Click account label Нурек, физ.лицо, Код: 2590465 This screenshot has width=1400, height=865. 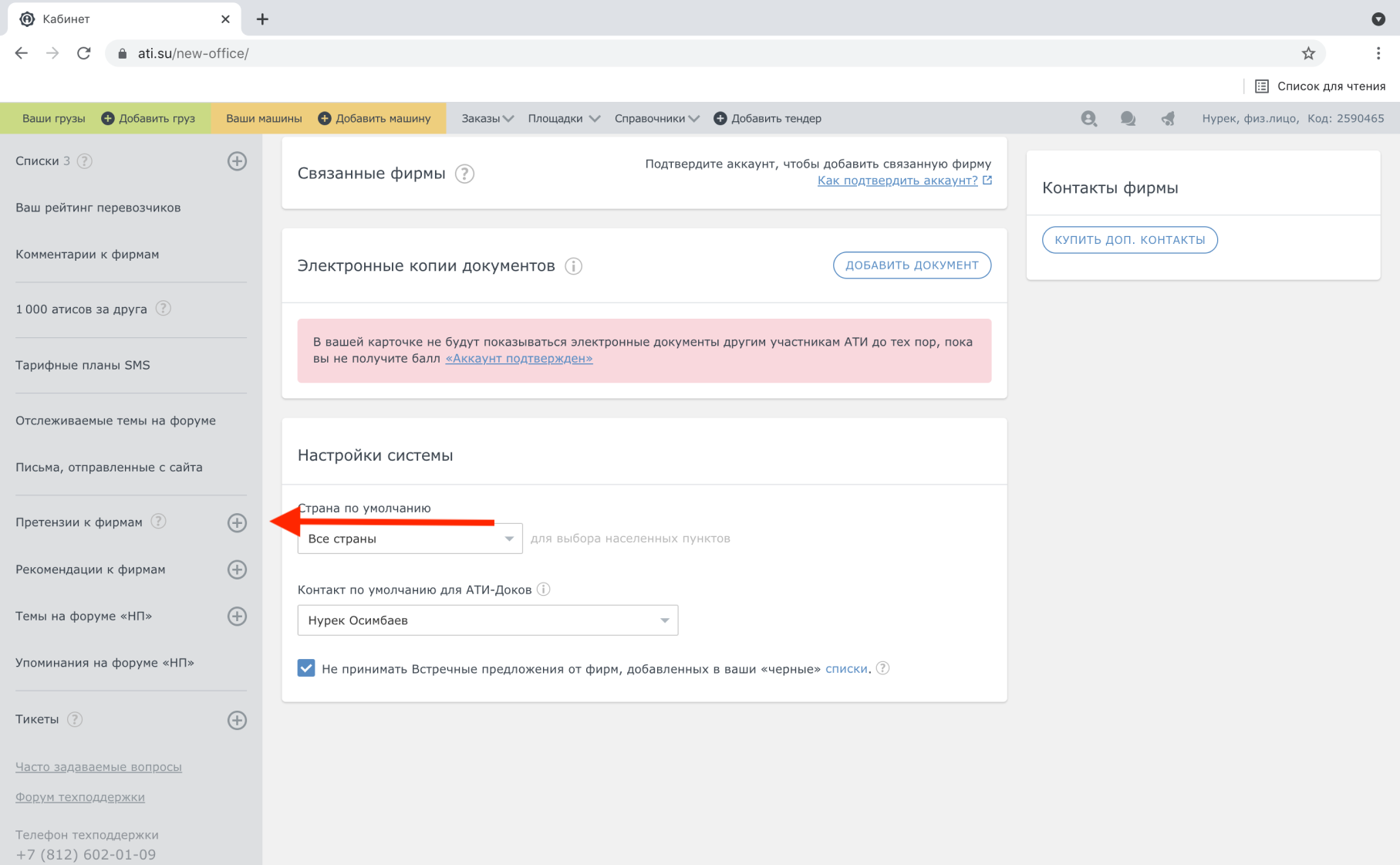click(x=1293, y=118)
